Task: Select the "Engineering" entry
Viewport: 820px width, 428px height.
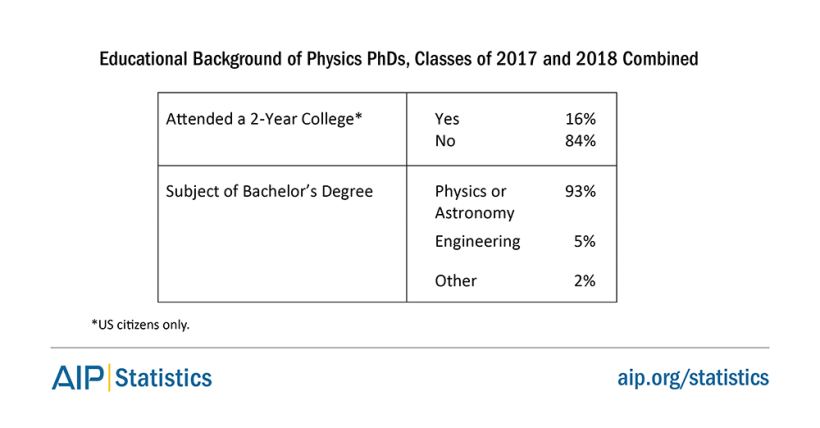Action: tap(477, 241)
